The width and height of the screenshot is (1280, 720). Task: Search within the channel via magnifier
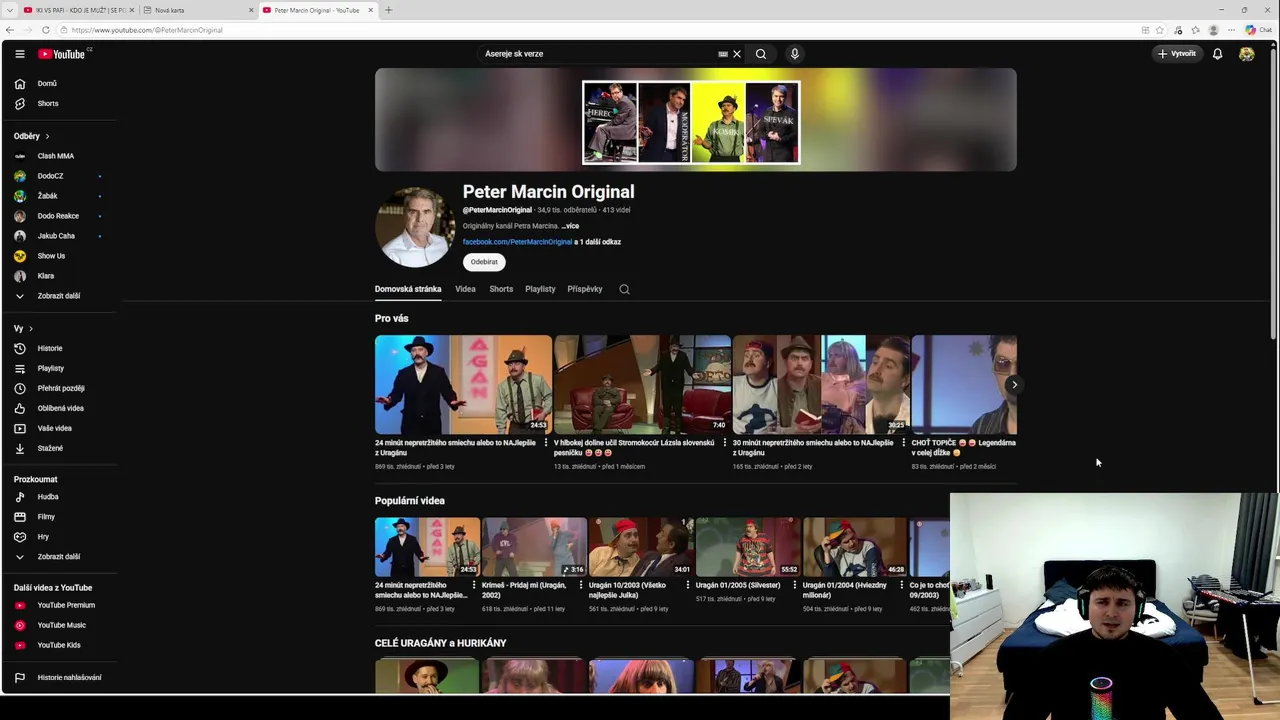(624, 289)
